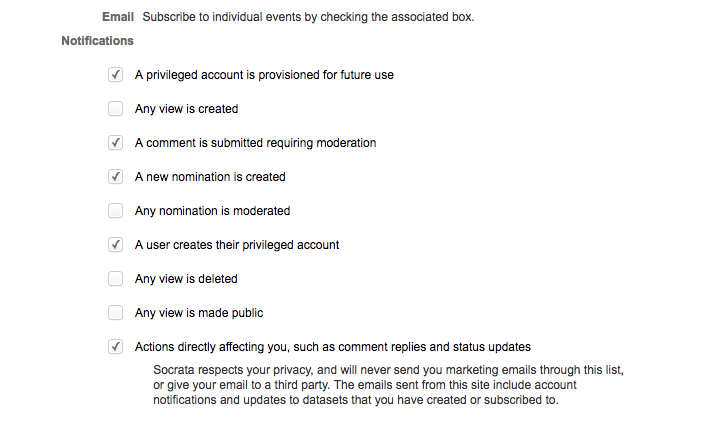Image resolution: width=704 pixels, height=426 pixels.
Task: Click the Socrata privacy notice paragraph
Action: click(x=388, y=385)
